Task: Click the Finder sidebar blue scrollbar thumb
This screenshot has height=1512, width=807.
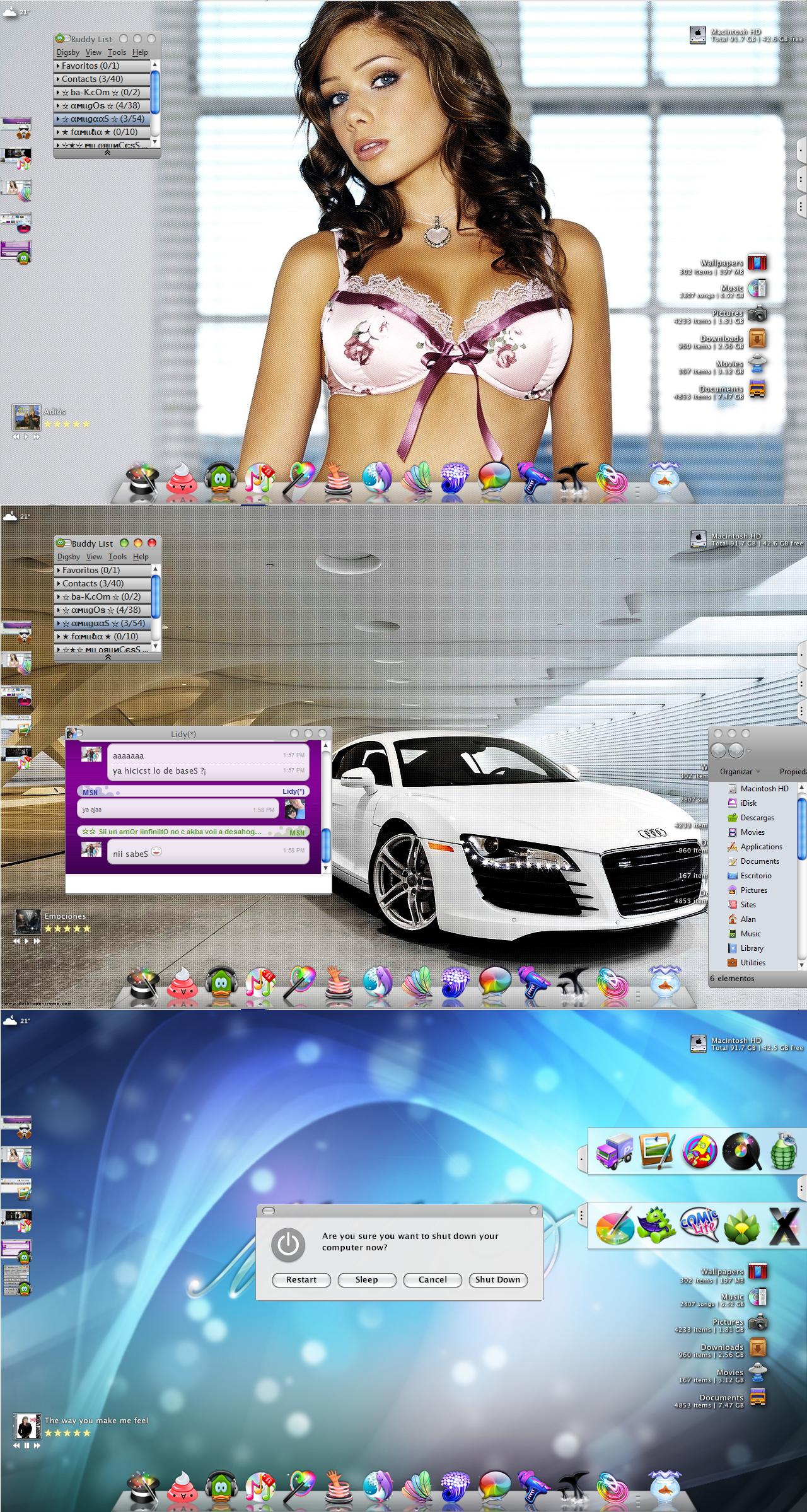Action: coord(802,828)
